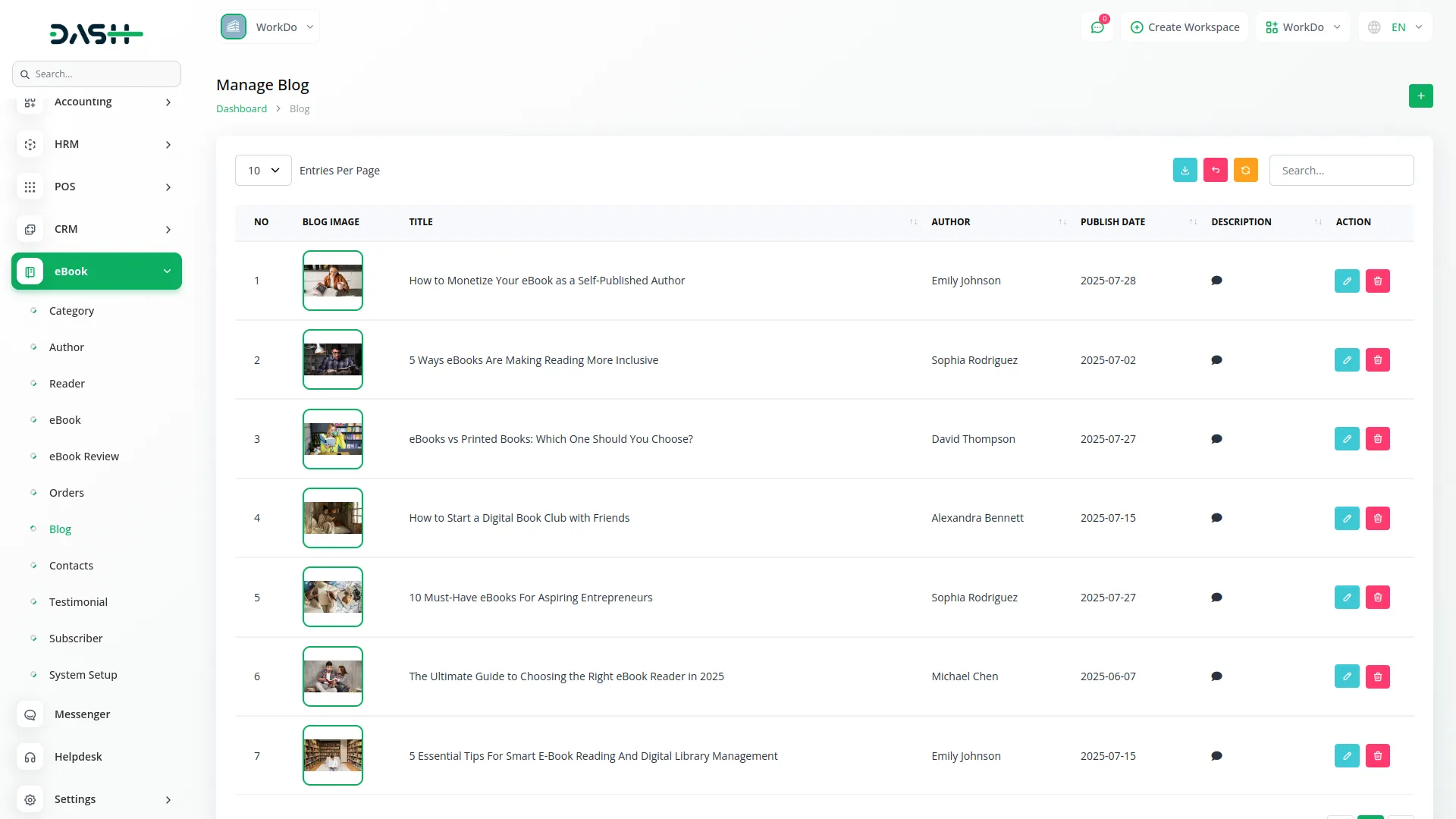Click the Create Workspace button
Screen dimensions: 1456x819
tap(1185, 27)
